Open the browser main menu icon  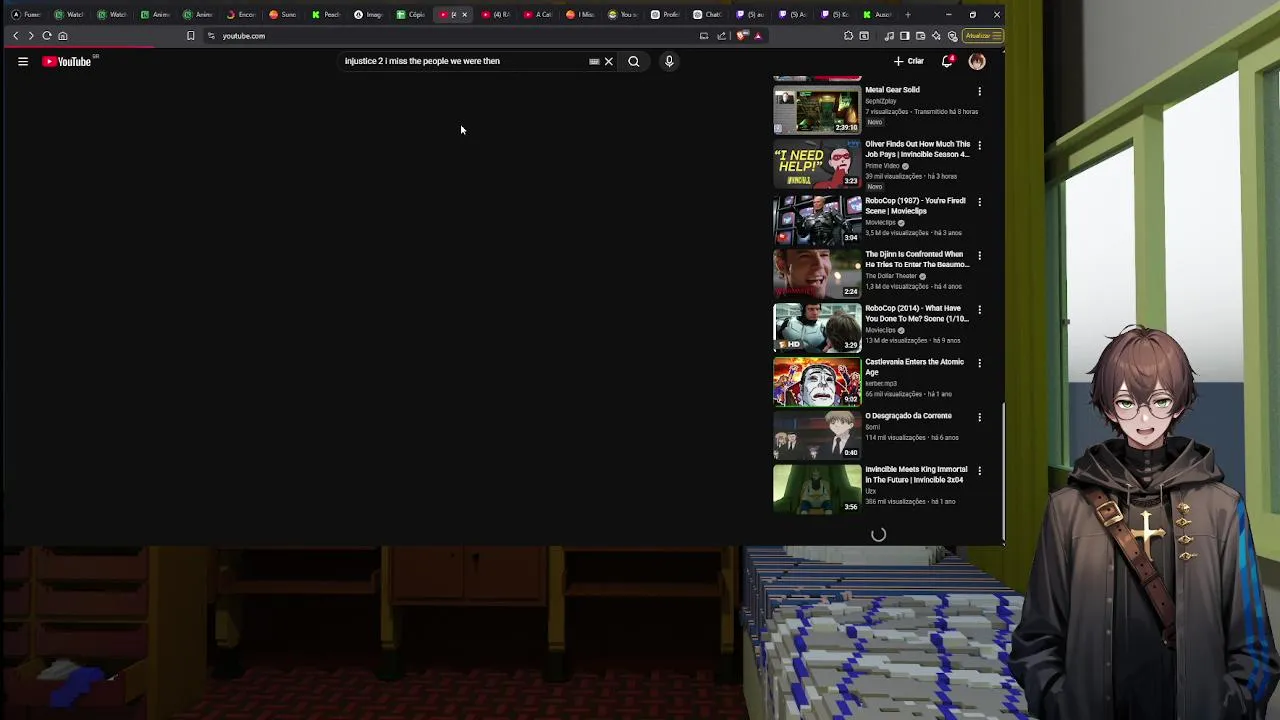(x=998, y=36)
